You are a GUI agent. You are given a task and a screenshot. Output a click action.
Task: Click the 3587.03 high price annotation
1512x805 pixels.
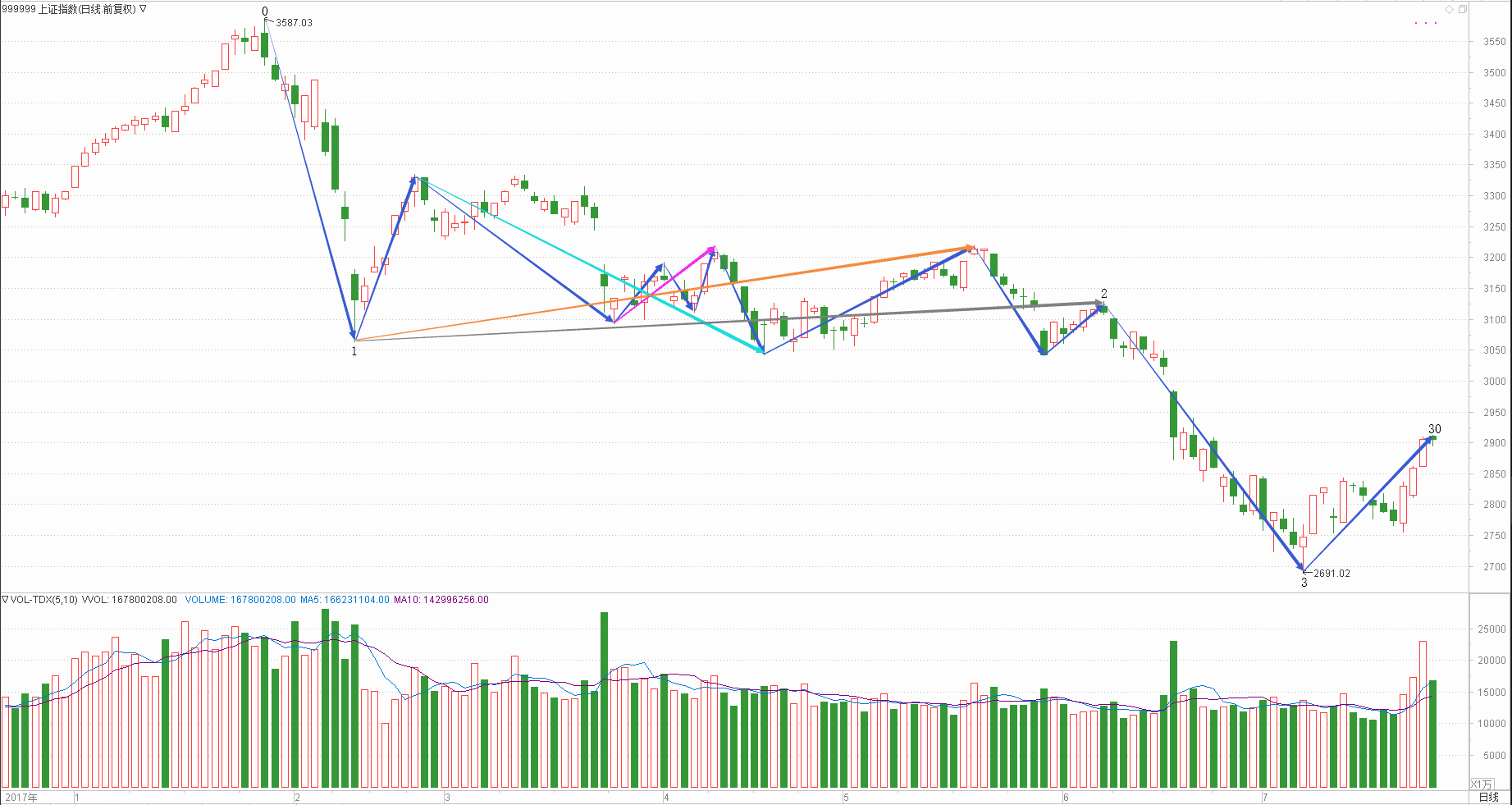[294, 23]
